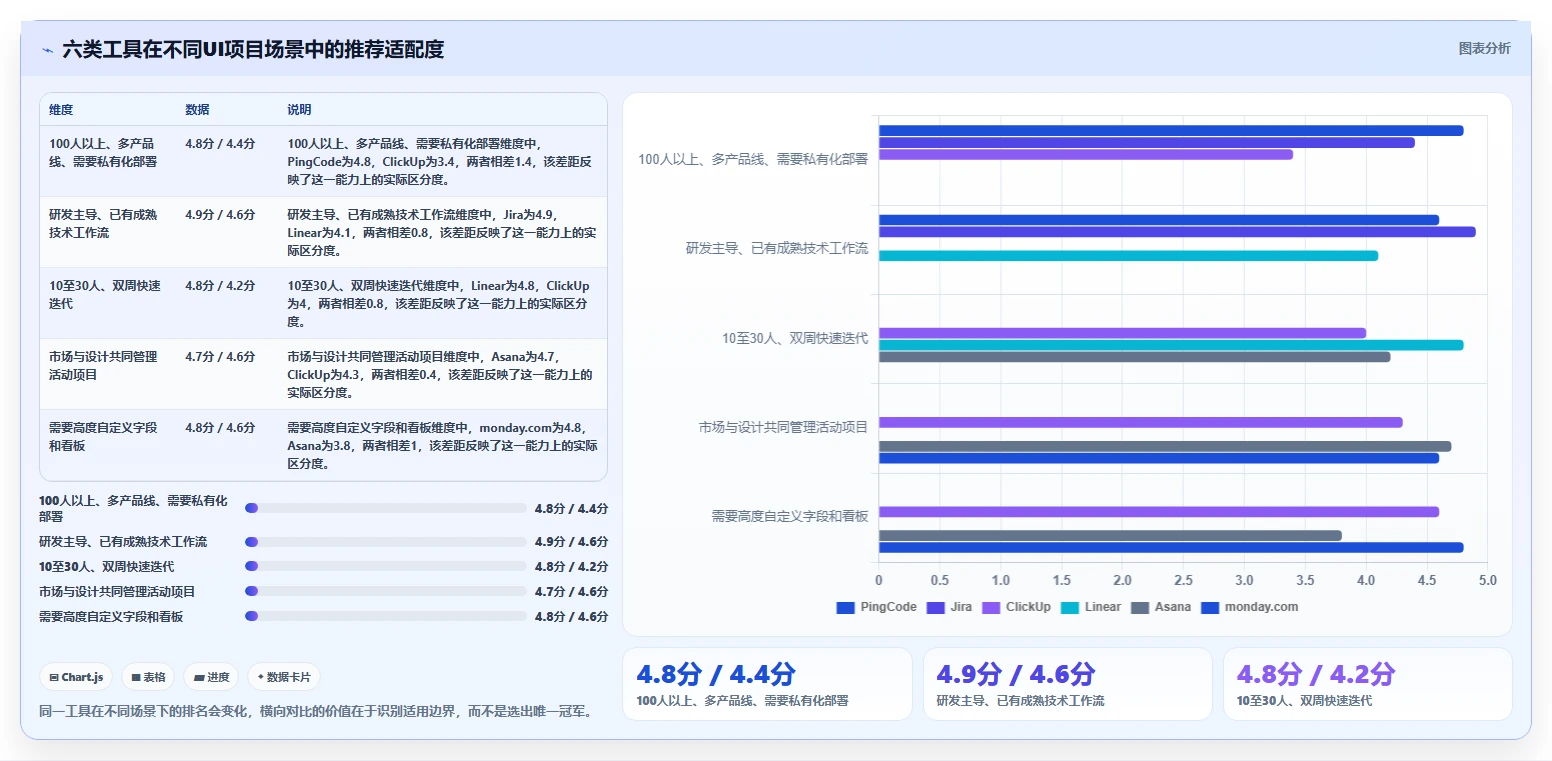Click the purple ClickUp bar in 100人以上 chart group
This screenshot has width=1552, height=761.
pyautogui.click(x=1086, y=155)
